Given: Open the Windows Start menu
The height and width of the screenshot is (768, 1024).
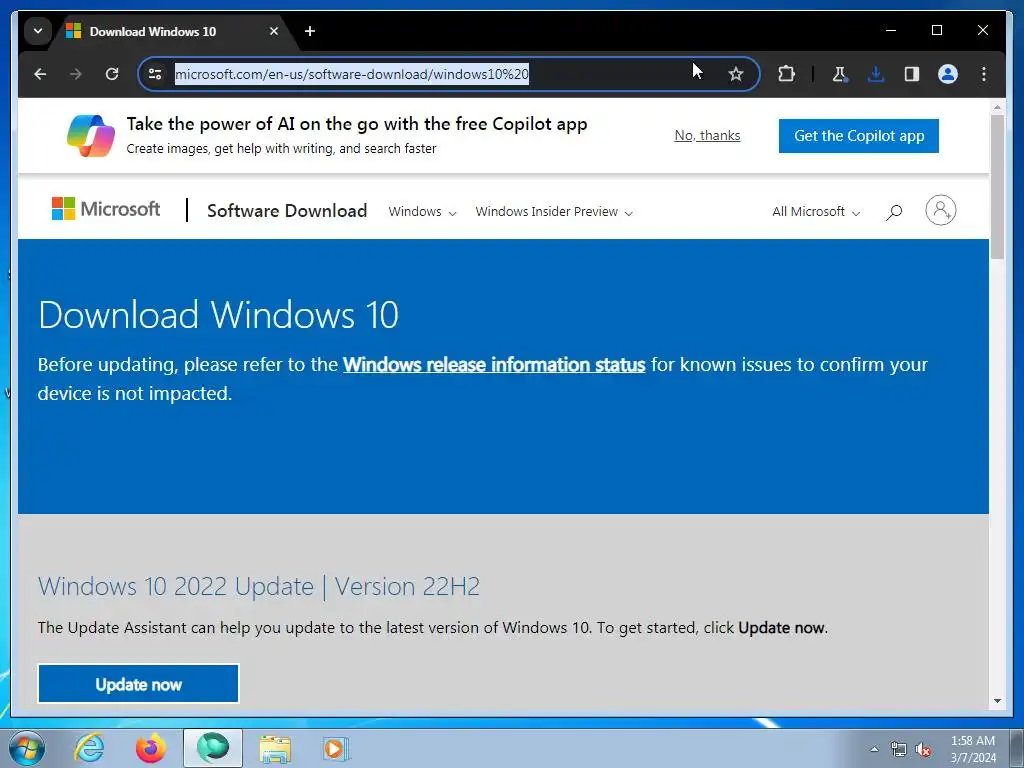Looking at the screenshot, I should (27, 748).
